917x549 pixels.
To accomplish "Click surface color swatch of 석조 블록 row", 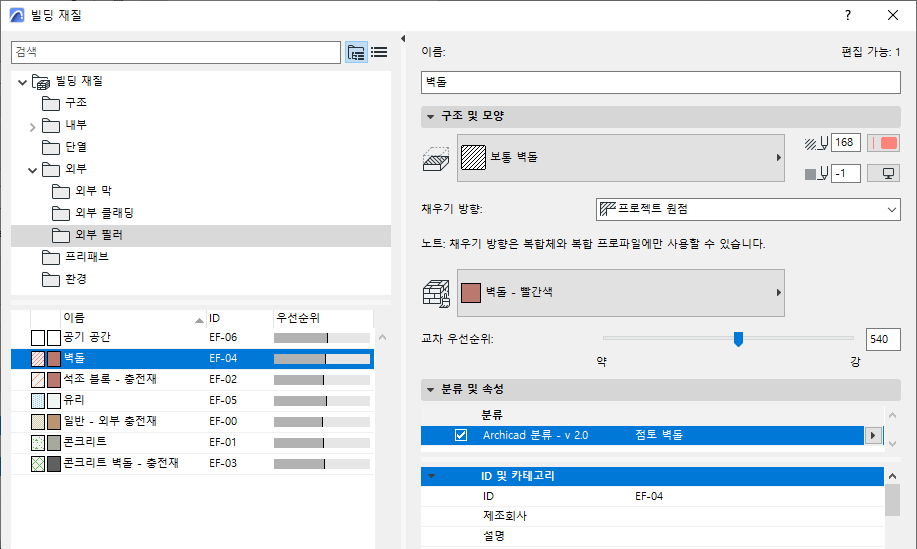I will (x=54, y=380).
